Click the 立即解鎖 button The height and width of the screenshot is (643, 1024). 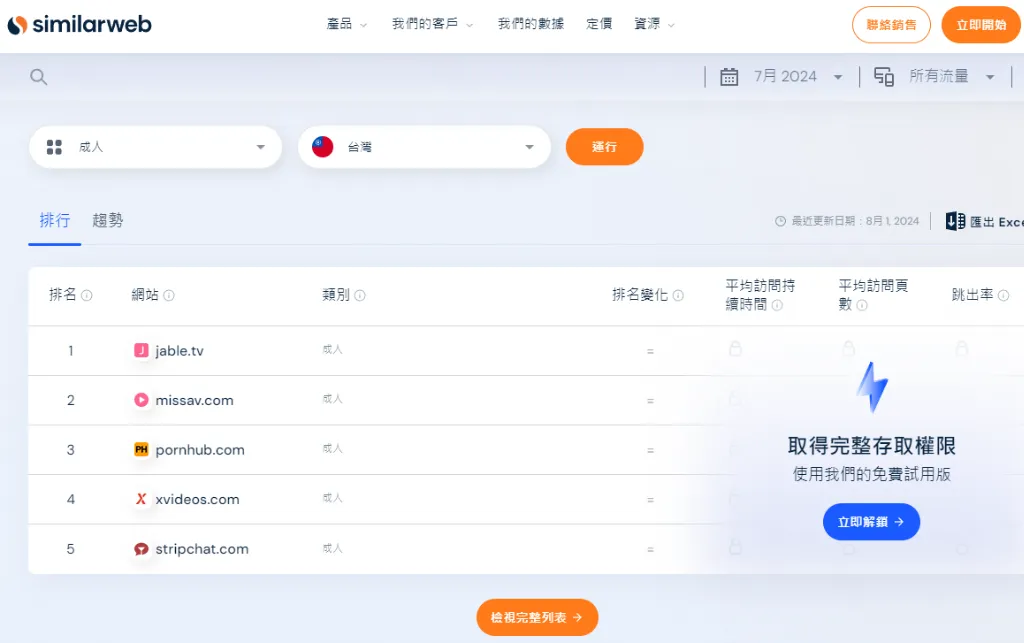[x=871, y=521]
